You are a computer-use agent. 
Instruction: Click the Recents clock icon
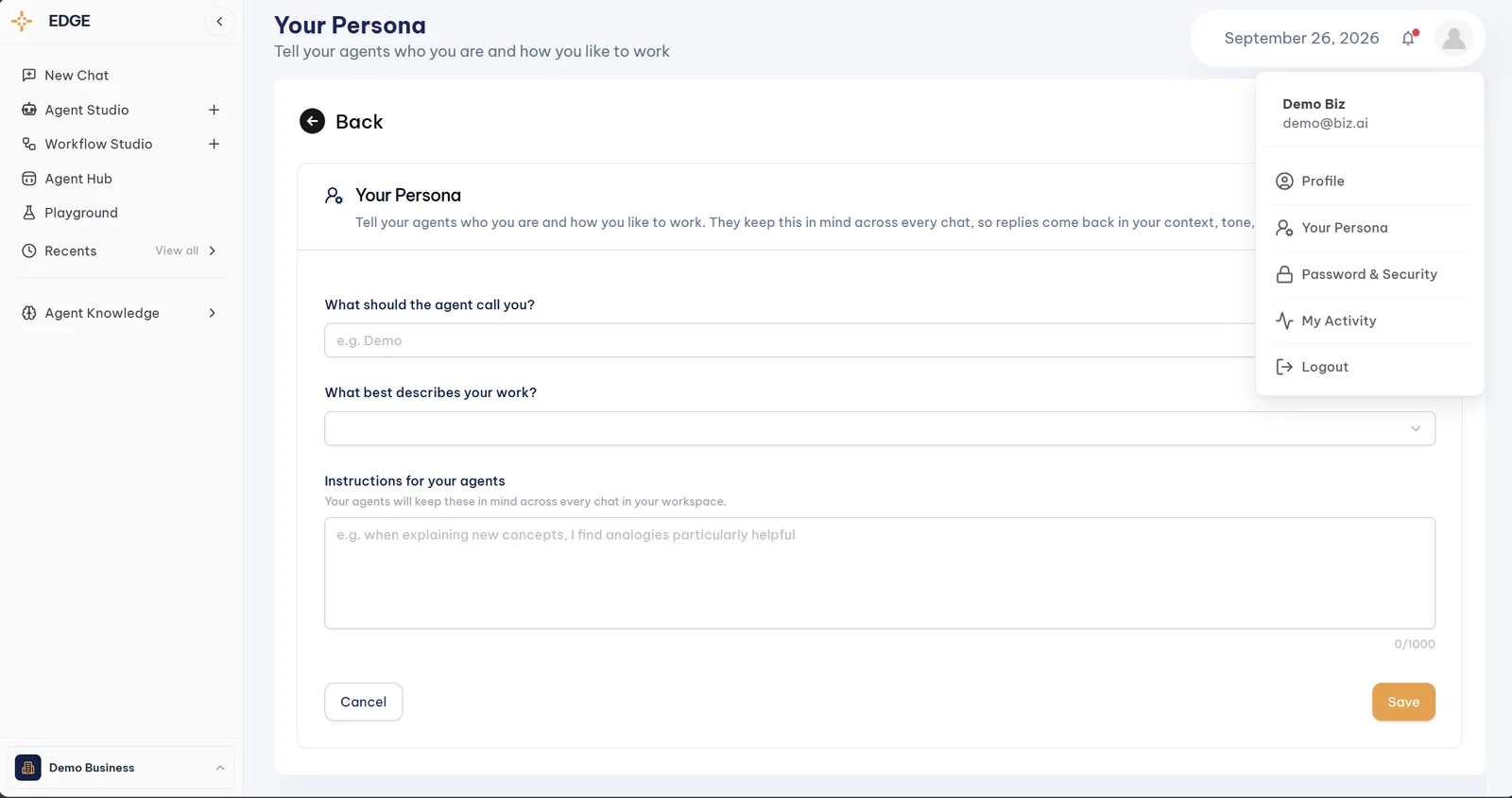29,251
